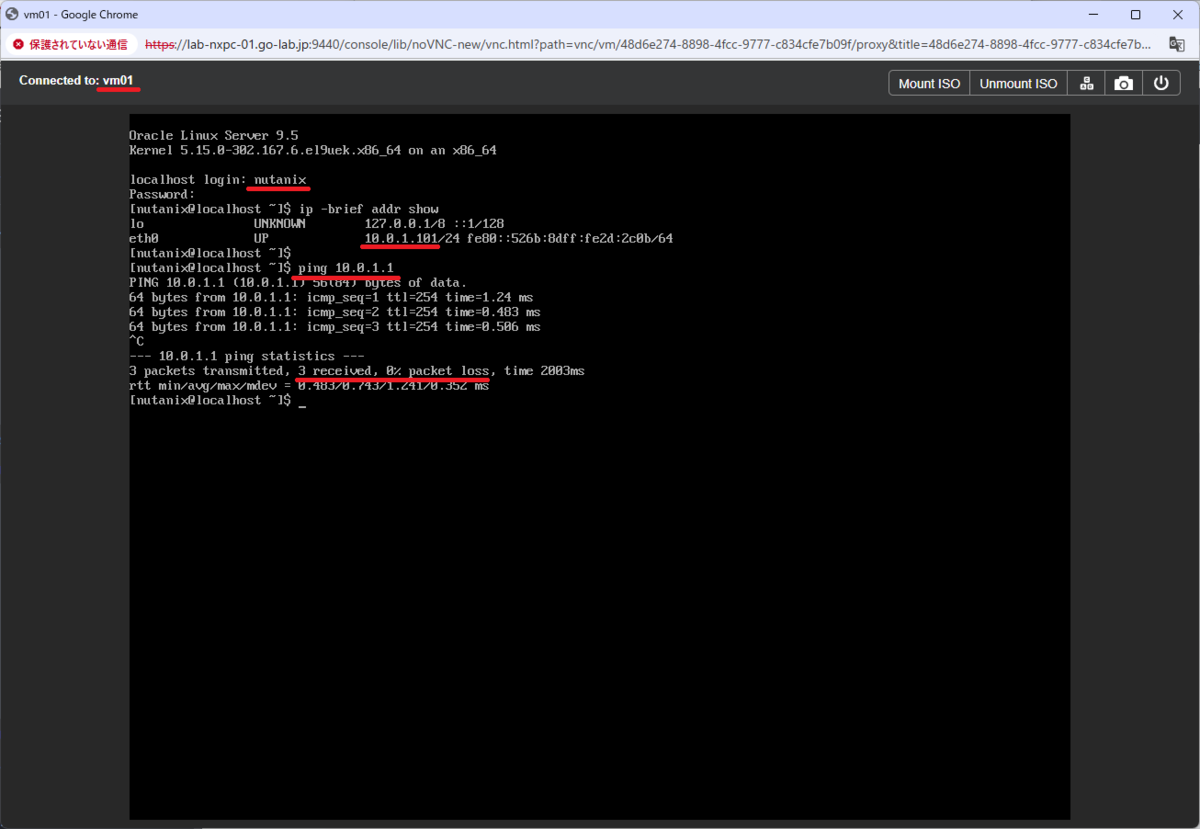This screenshot has height=829, width=1200.
Task: Click the 'Oracle Linux Server 9.5' line
Action: (213, 135)
